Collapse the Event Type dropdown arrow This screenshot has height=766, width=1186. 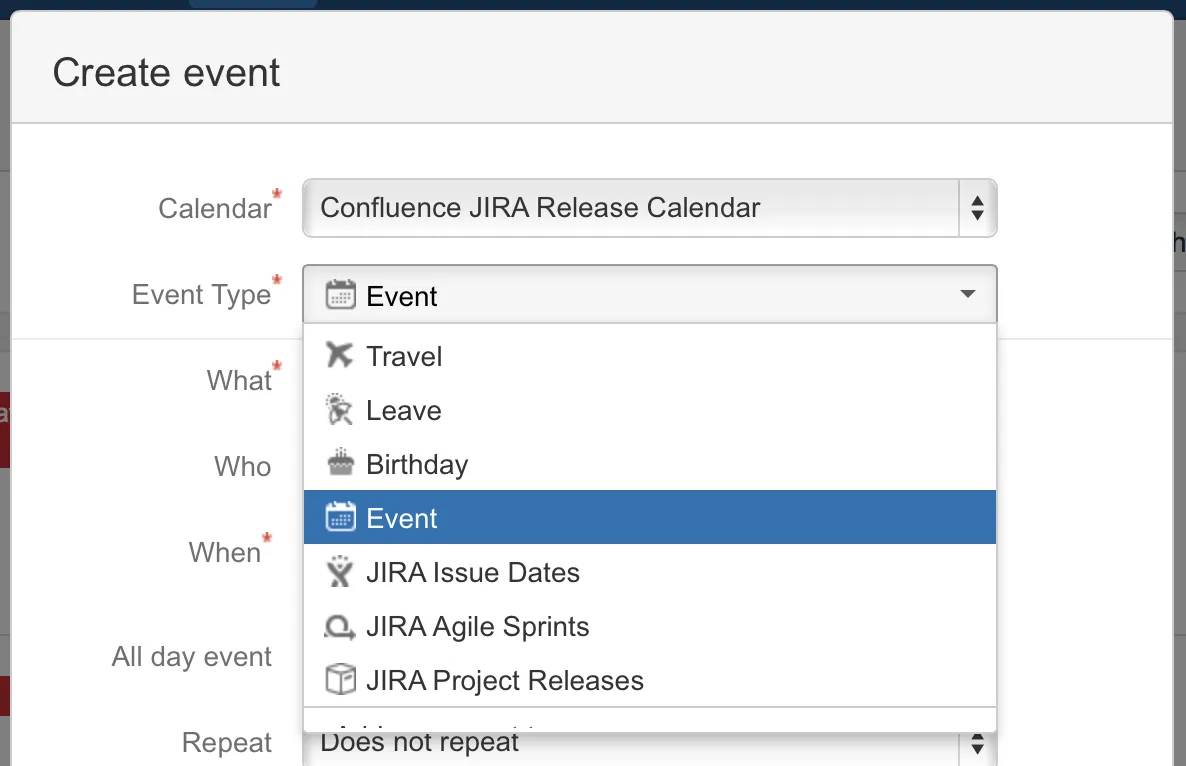(x=967, y=293)
